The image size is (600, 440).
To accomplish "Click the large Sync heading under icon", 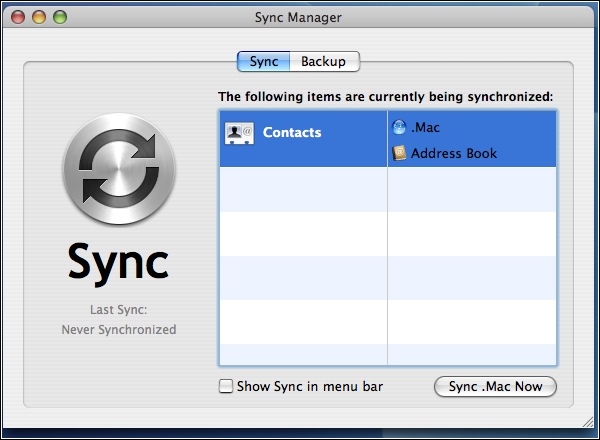I will point(118,264).
